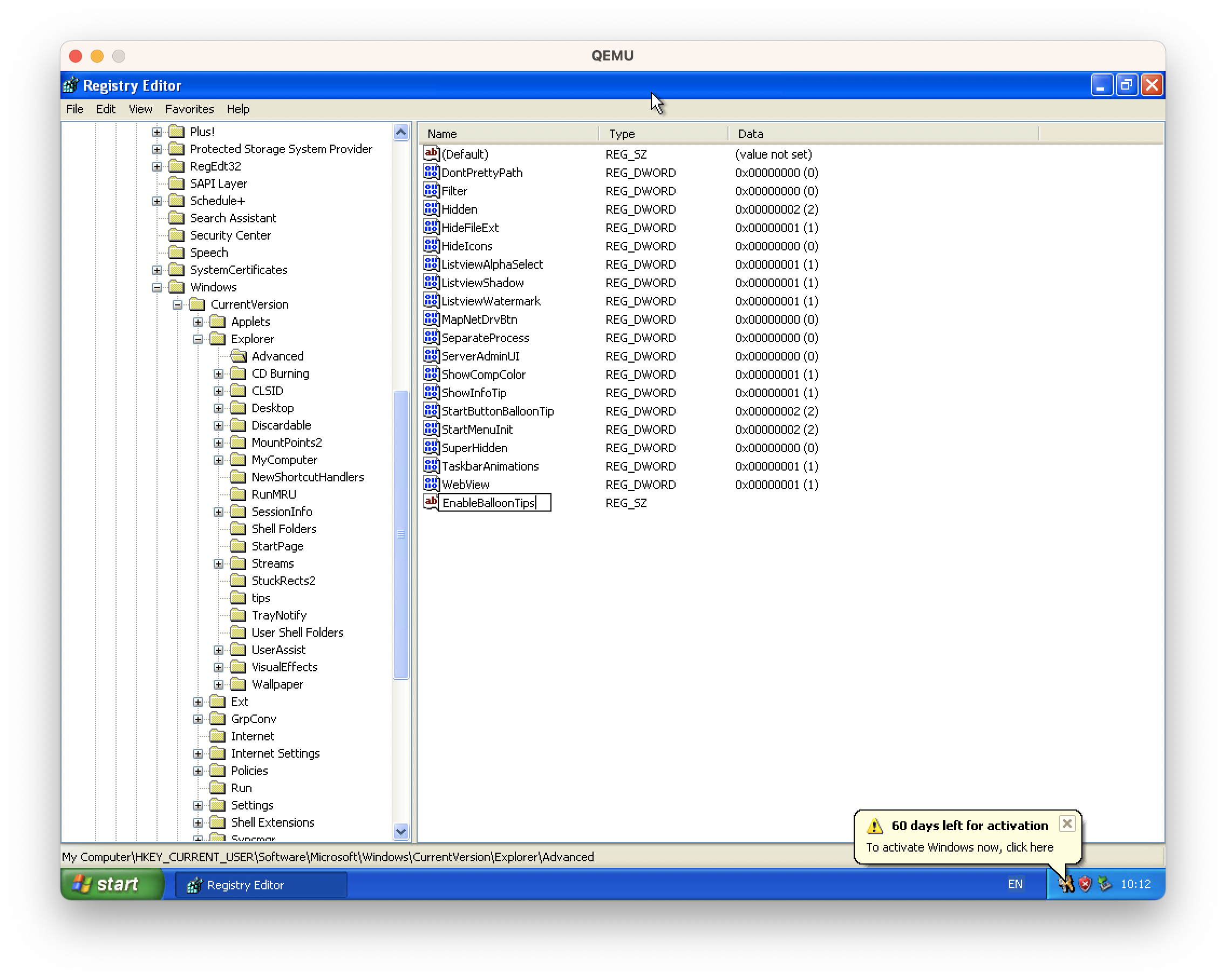The width and height of the screenshot is (1226, 980).
Task: Click the Safely Remove Hardware tray icon
Action: 1104,884
